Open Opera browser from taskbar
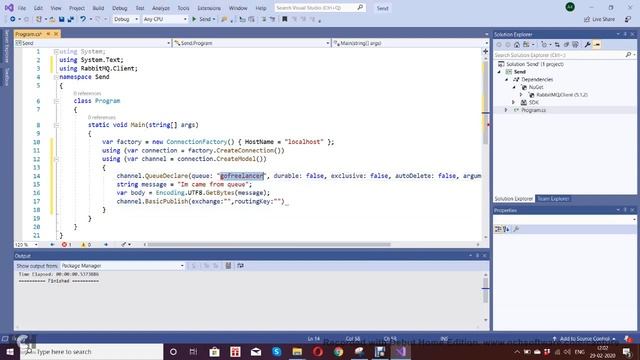 318,351
